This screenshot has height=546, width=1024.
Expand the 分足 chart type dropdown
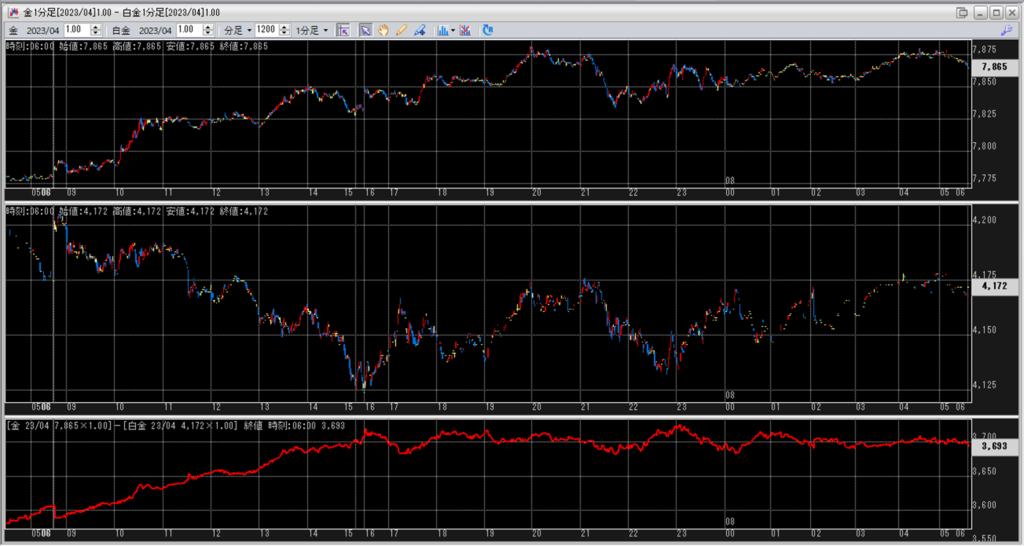(x=237, y=30)
